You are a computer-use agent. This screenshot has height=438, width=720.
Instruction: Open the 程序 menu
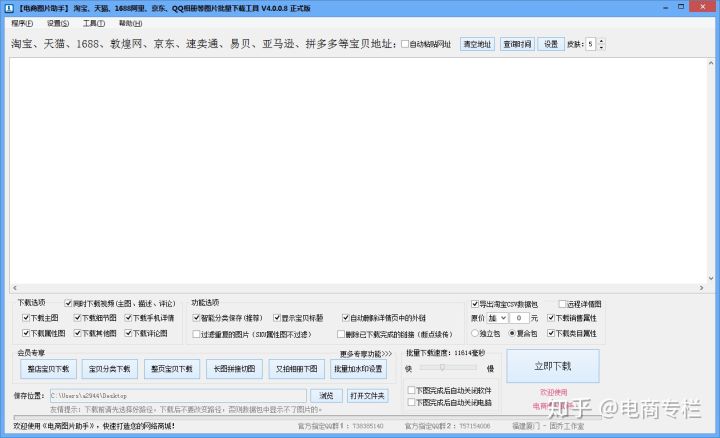(x=20, y=23)
